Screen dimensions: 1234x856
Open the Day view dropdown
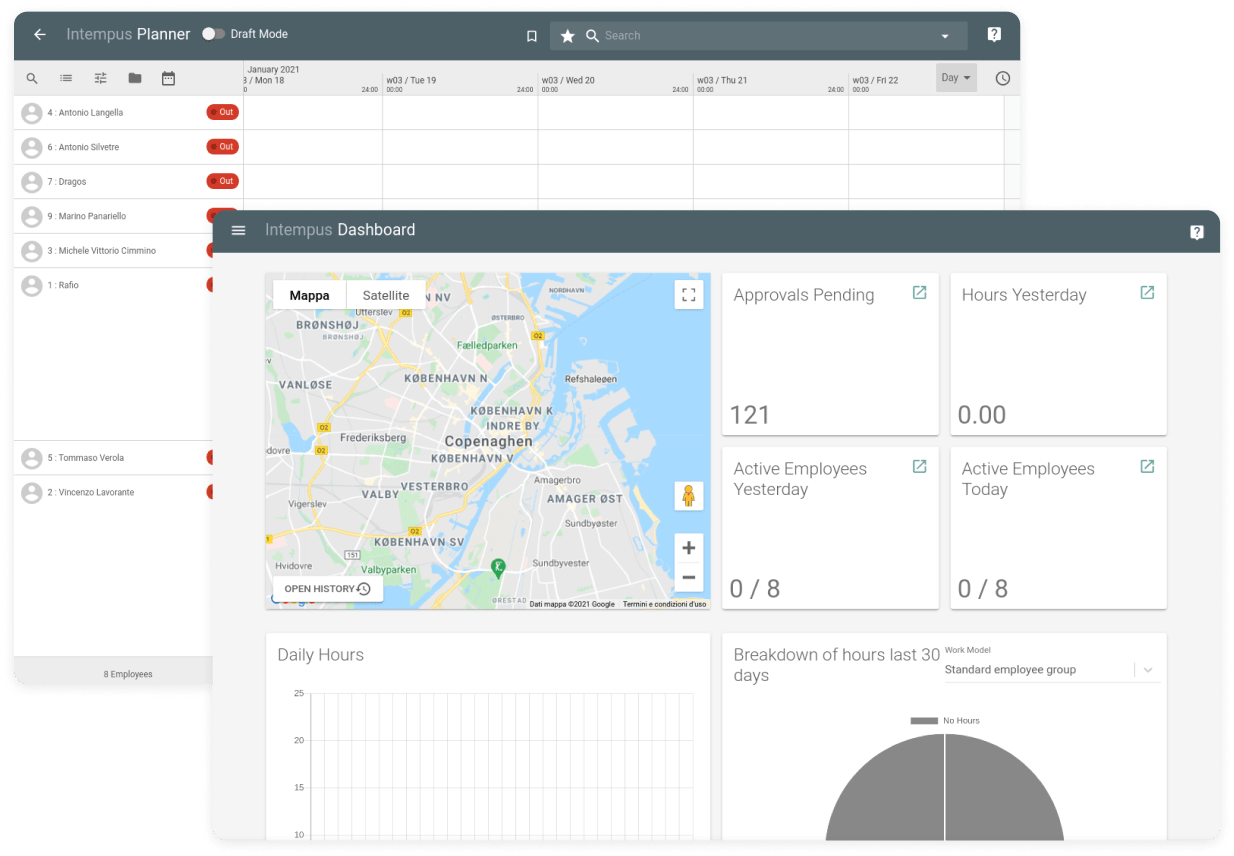[x=956, y=78]
